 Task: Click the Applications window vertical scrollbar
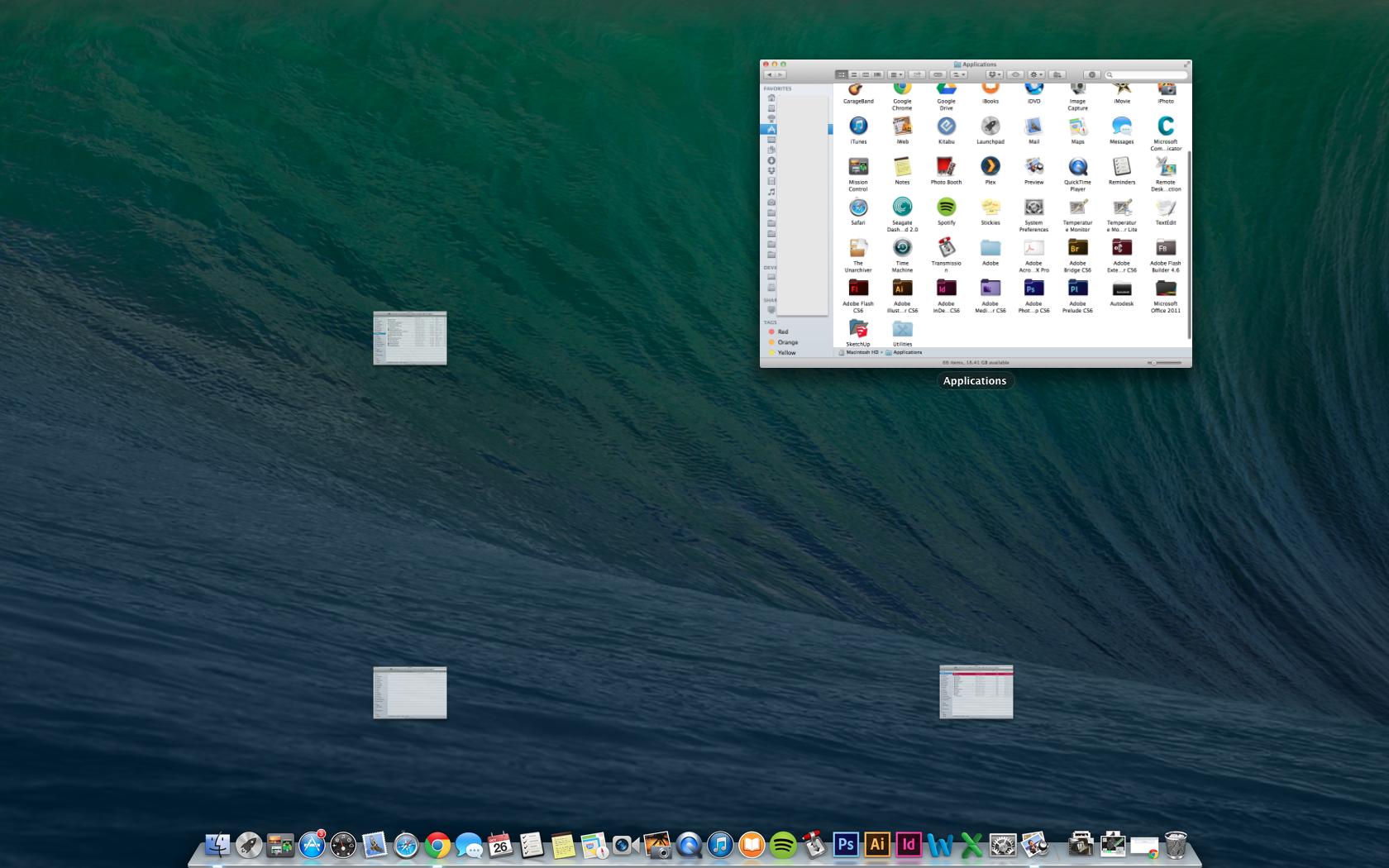point(1189,244)
